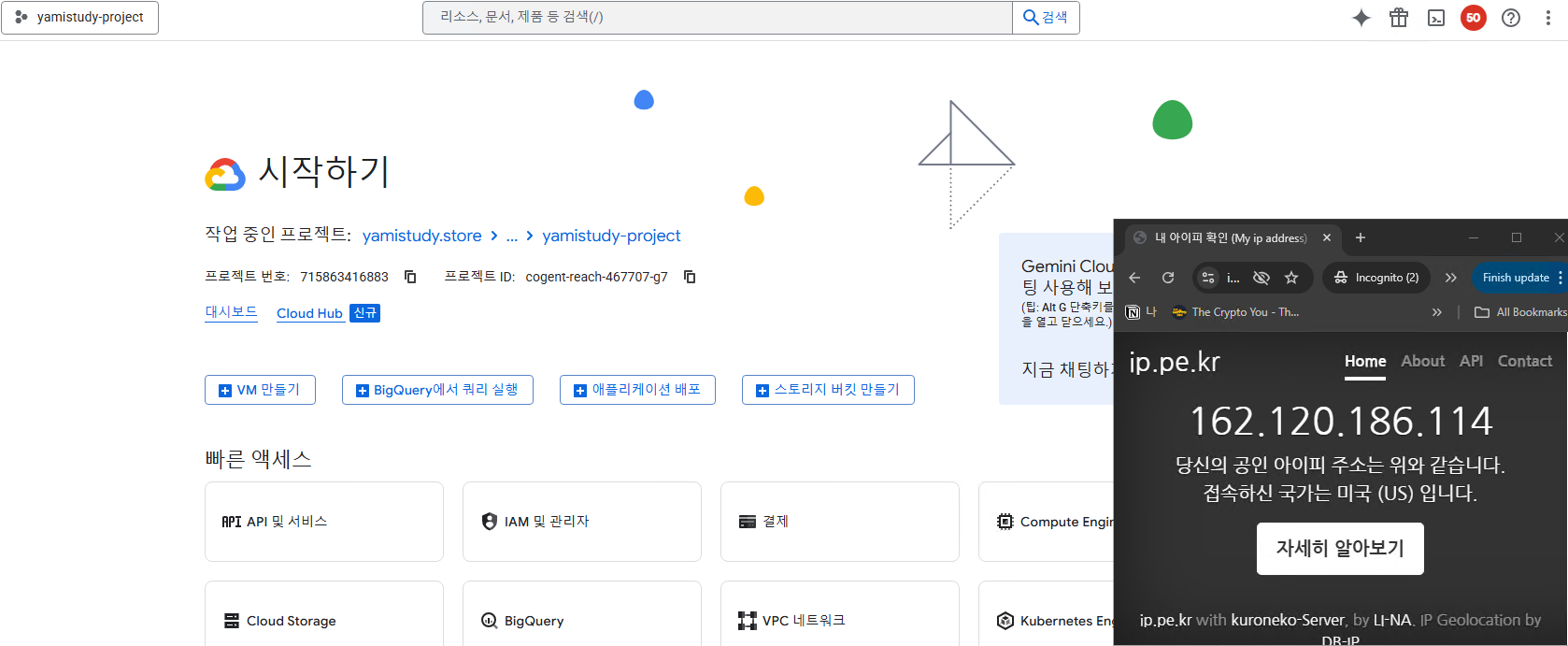The width and height of the screenshot is (1568, 646).
Task: Copy the project ID cogent-reach-467707-g7
Action: coord(690,277)
